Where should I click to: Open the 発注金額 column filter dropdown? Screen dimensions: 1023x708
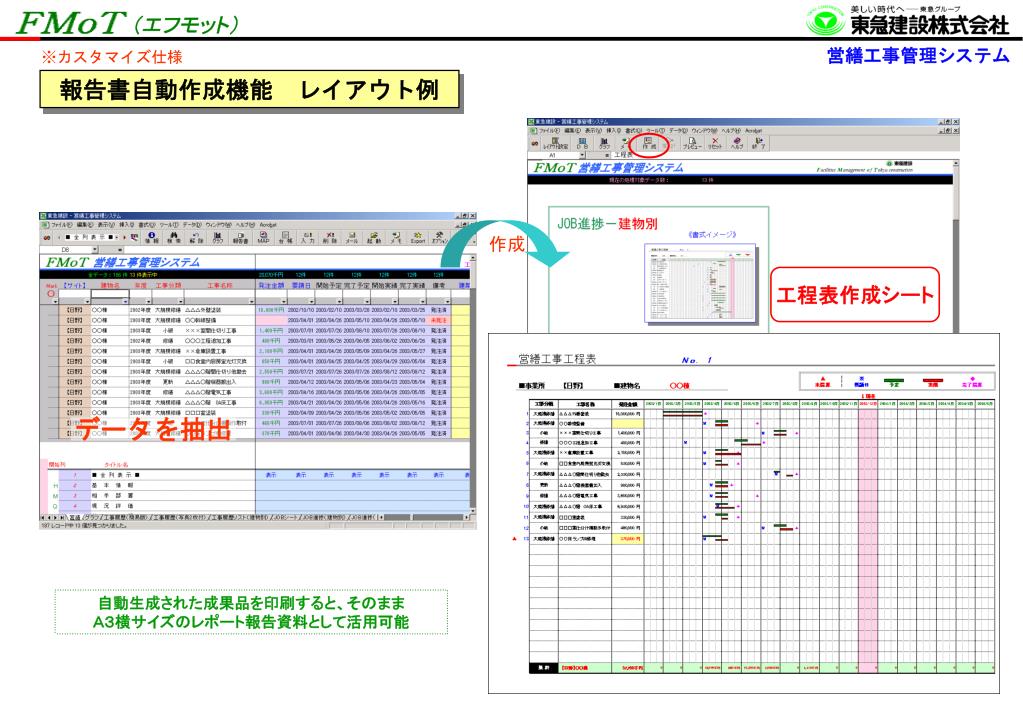pyautogui.click(x=284, y=301)
